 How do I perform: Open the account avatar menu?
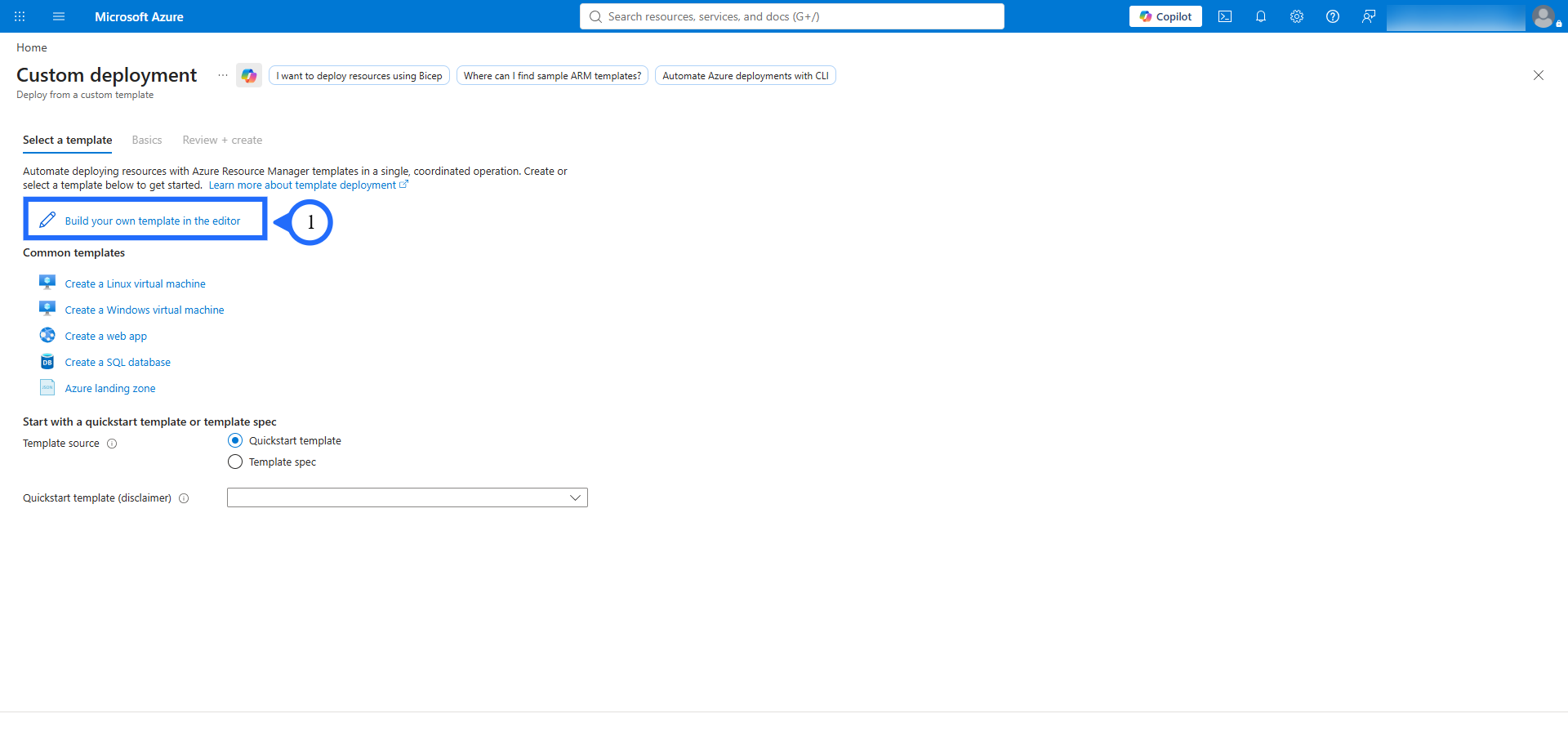tap(1543, 16)
